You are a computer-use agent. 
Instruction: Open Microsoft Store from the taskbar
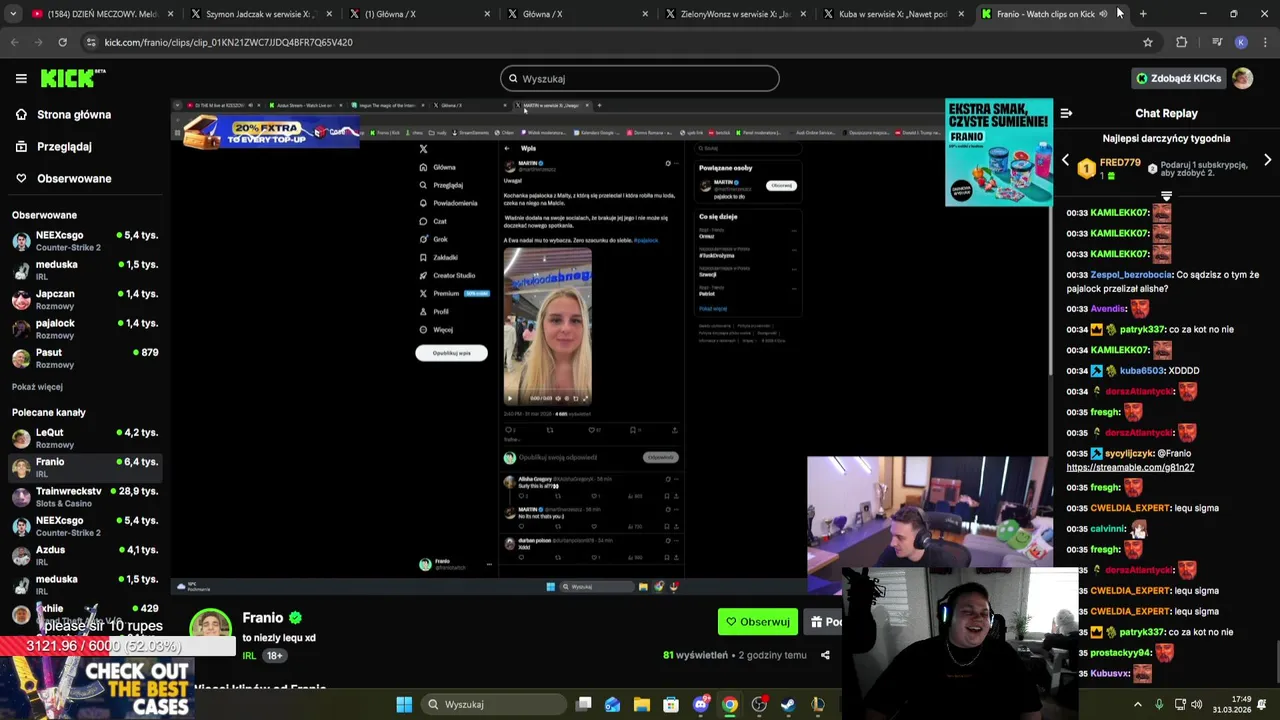[671, 704]
